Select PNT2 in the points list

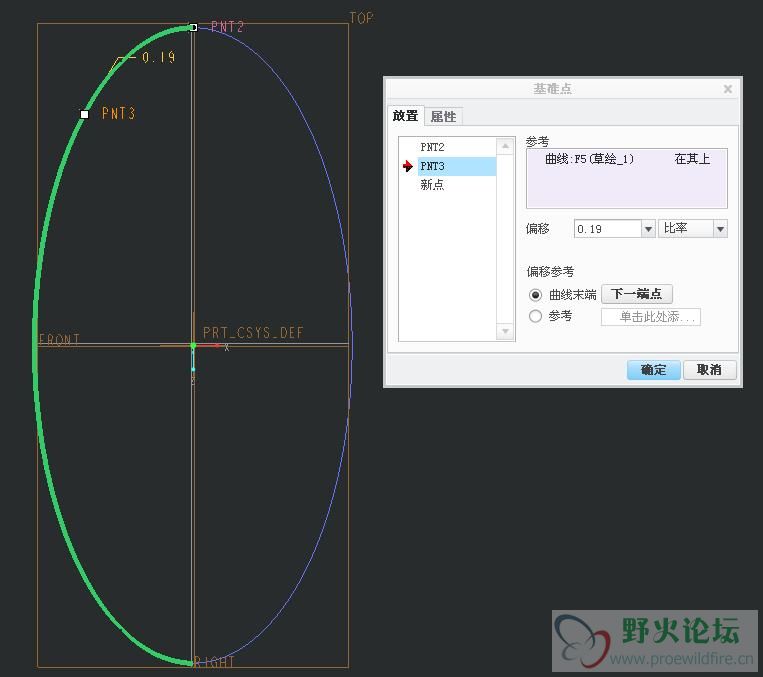pyautogui.click(x=432, y=147)
